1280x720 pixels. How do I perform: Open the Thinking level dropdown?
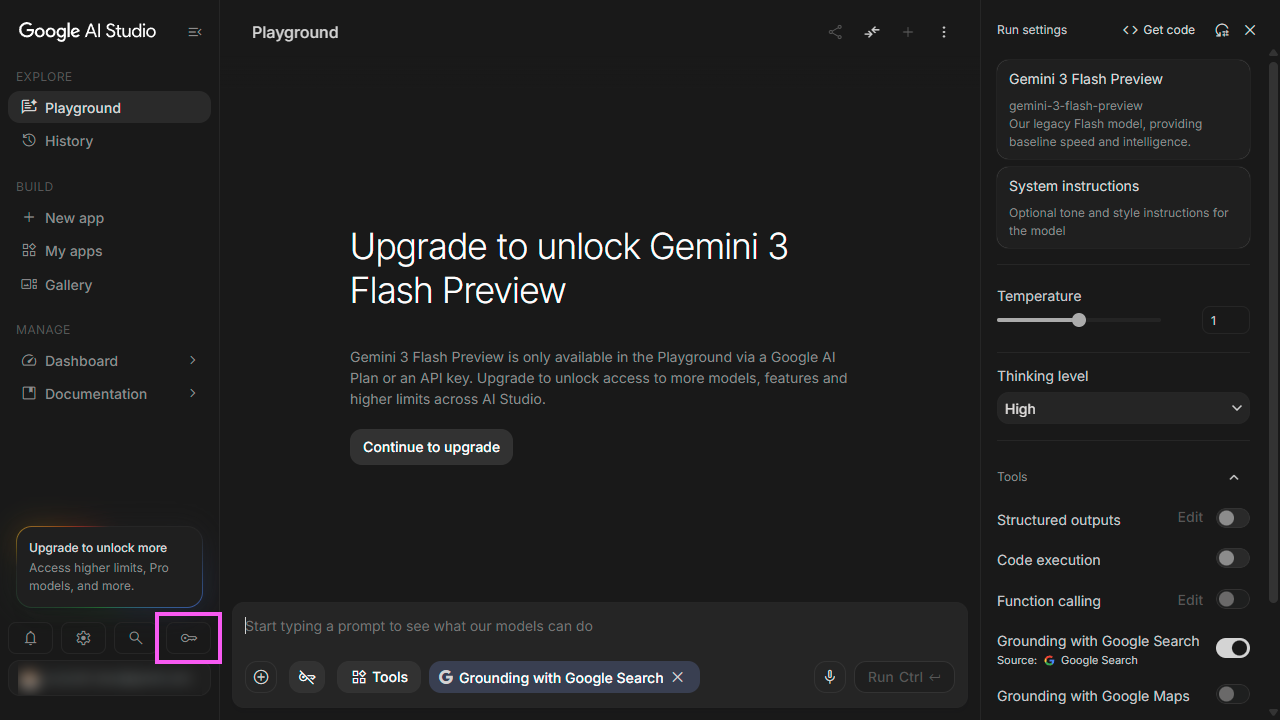pyautogui.click(x=1123, y=408)
